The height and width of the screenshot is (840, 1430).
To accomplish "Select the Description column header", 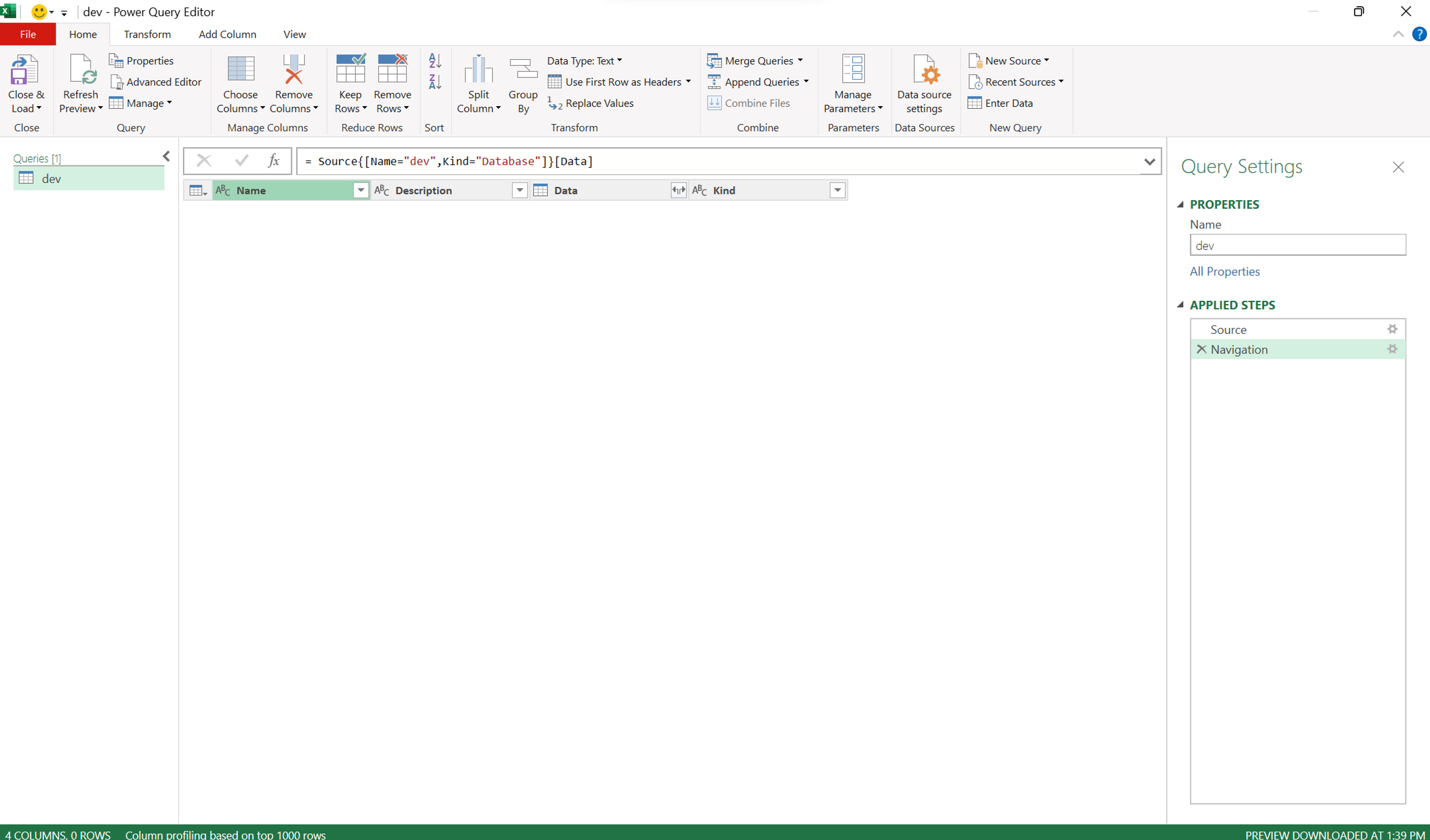I will (450, 190).
